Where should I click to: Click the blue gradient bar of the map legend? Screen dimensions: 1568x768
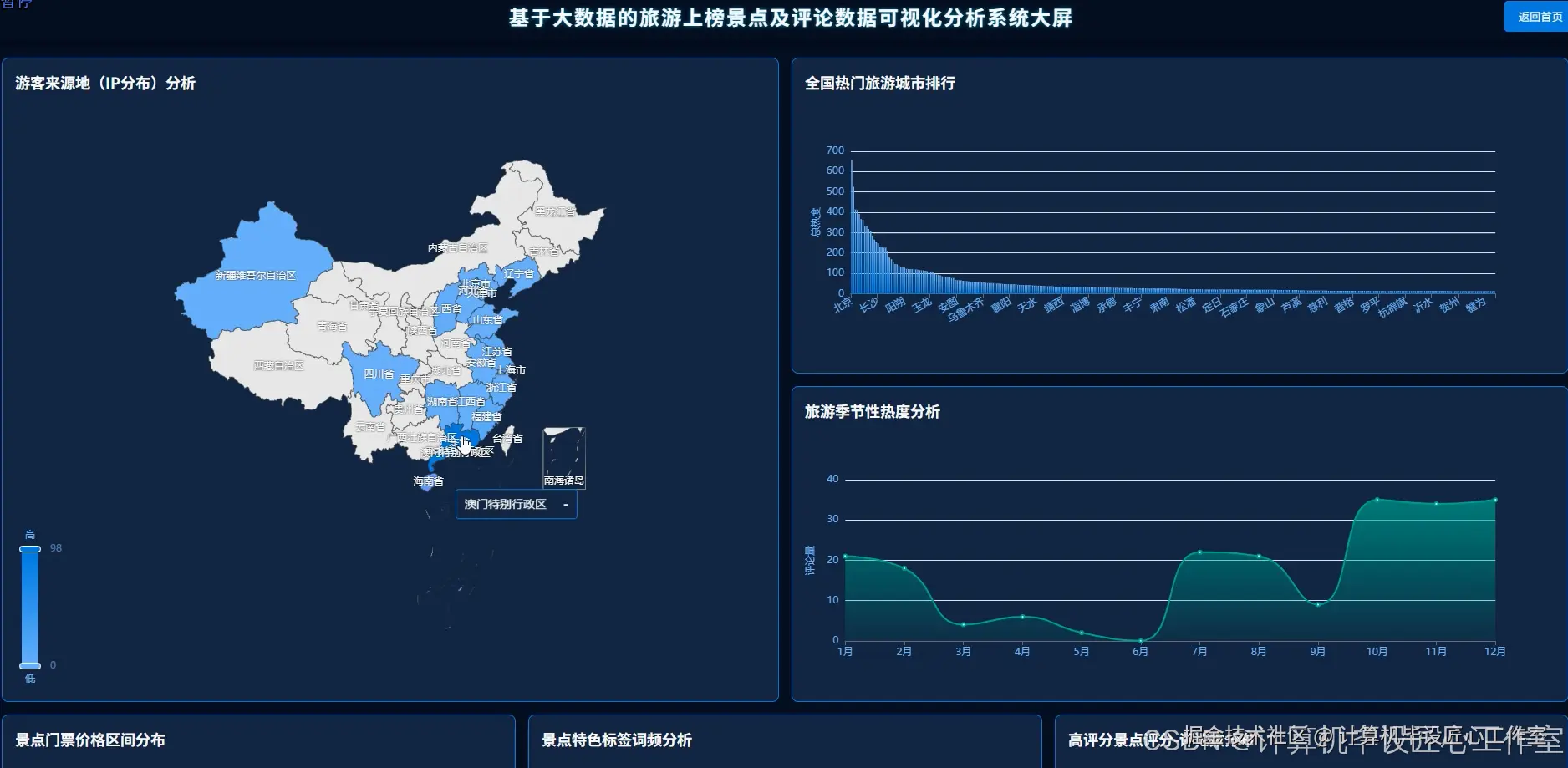30,608
